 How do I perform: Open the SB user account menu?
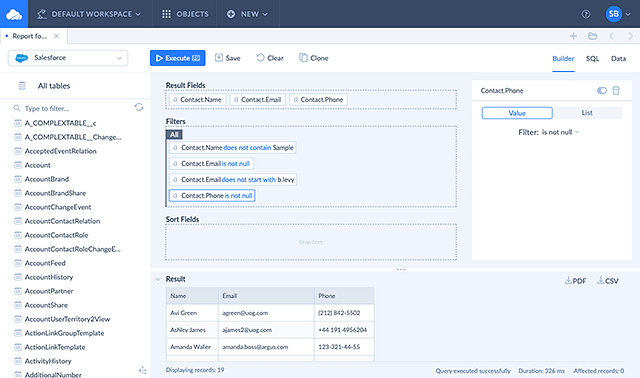618,14
